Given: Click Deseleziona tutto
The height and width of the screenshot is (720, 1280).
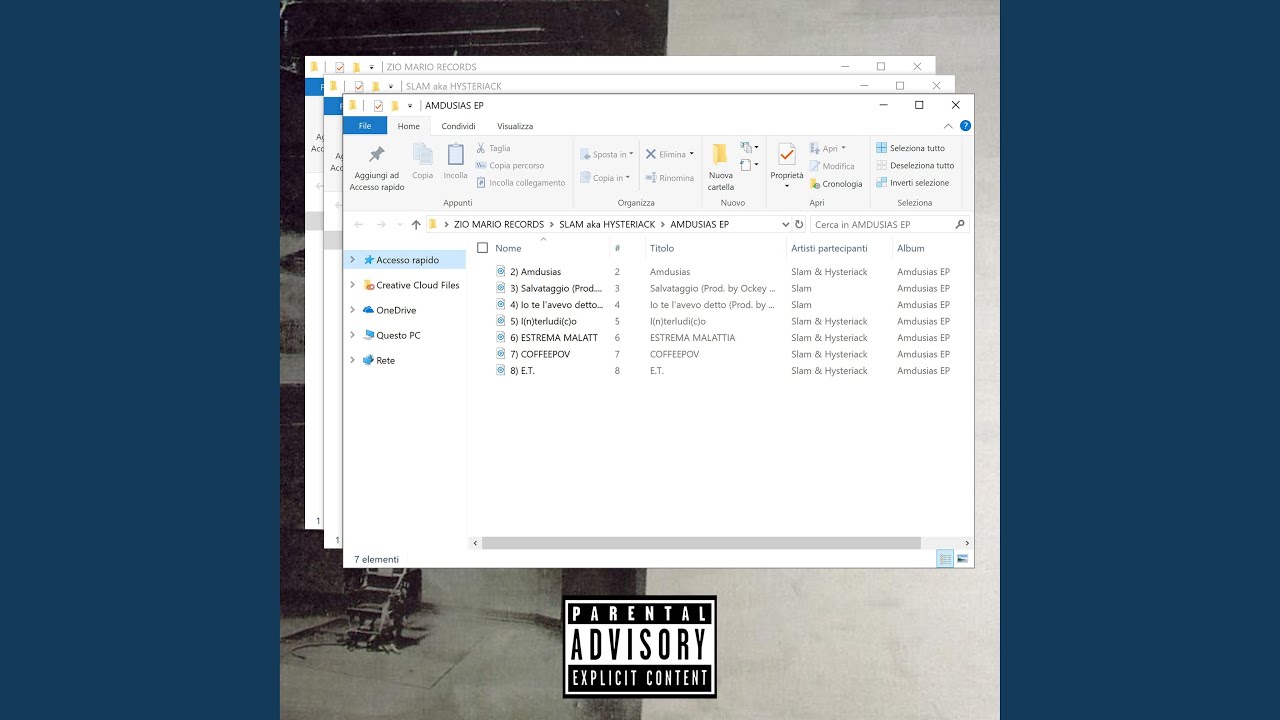Looking at the screenshot, I should pyautogui.click(x=915, y=165).
